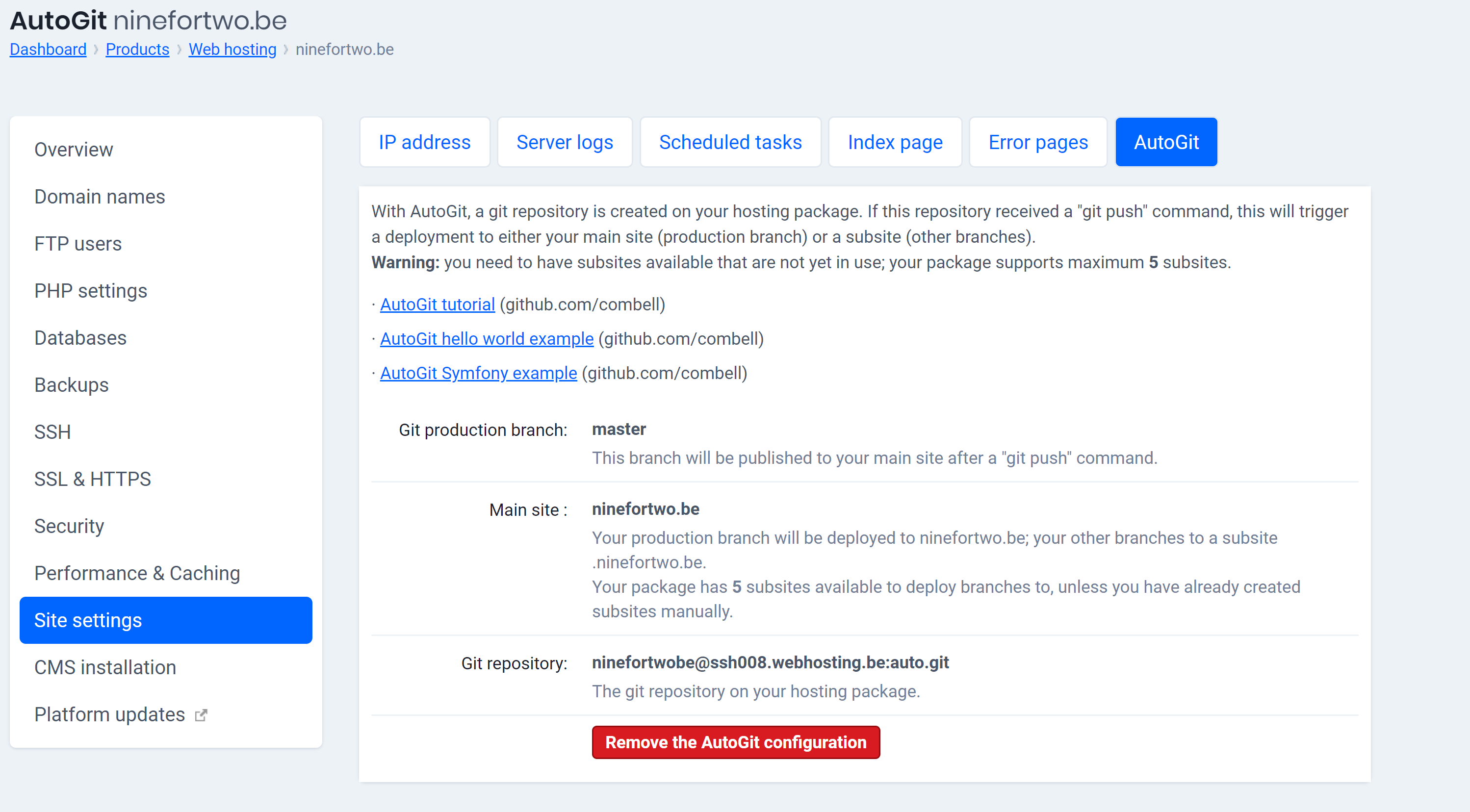Screen dimensions: 1470x812
Task: Open the Web hosting breadcrumb link
Action: (232, 50)
